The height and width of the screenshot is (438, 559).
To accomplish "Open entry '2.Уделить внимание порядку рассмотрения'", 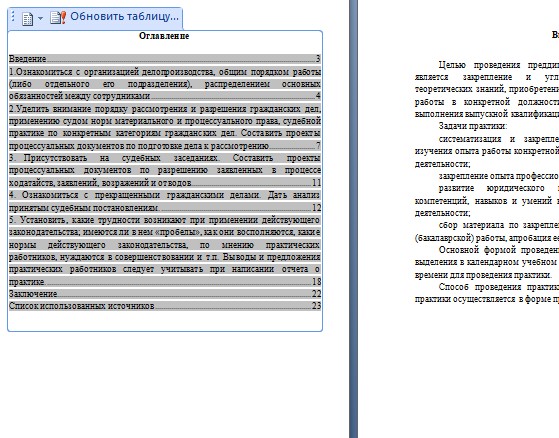I will pyautogui.click(x=165, y=127).
